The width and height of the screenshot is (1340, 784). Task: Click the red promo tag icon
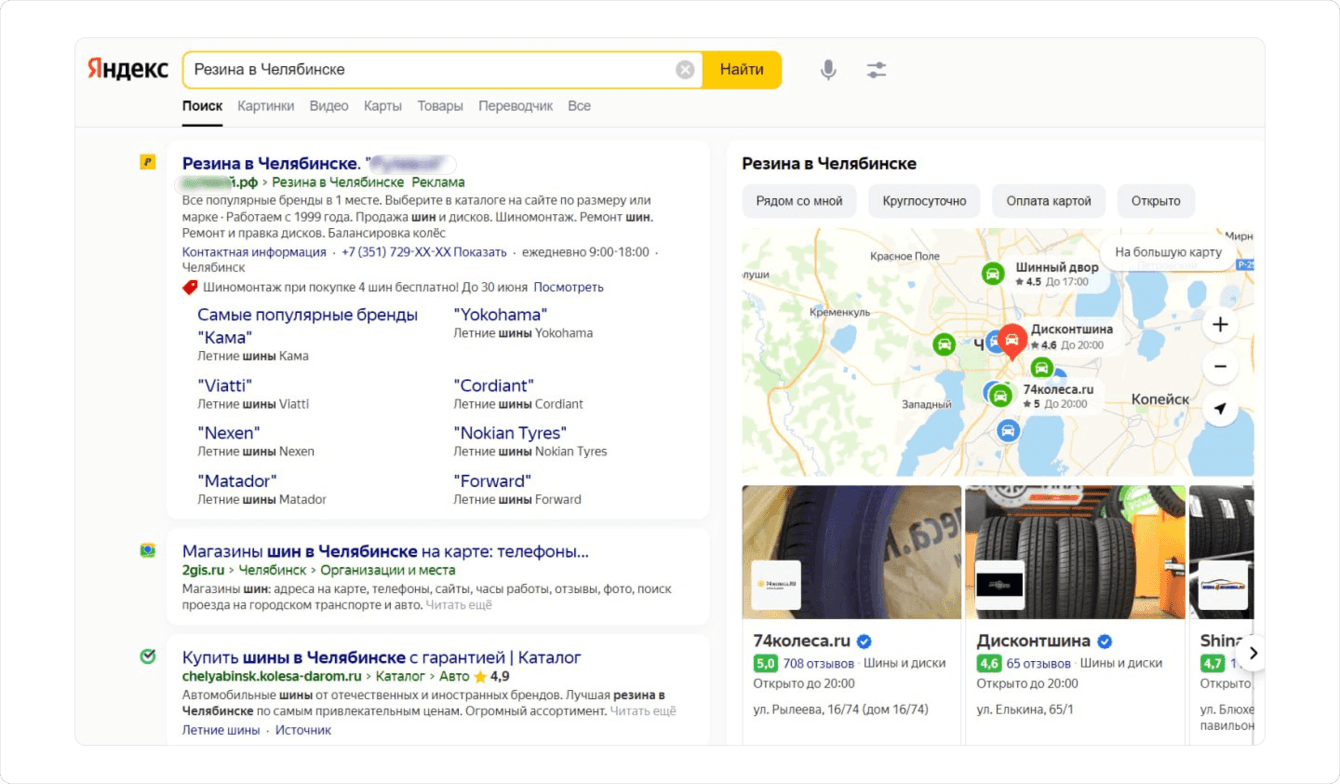pos(190,287)
